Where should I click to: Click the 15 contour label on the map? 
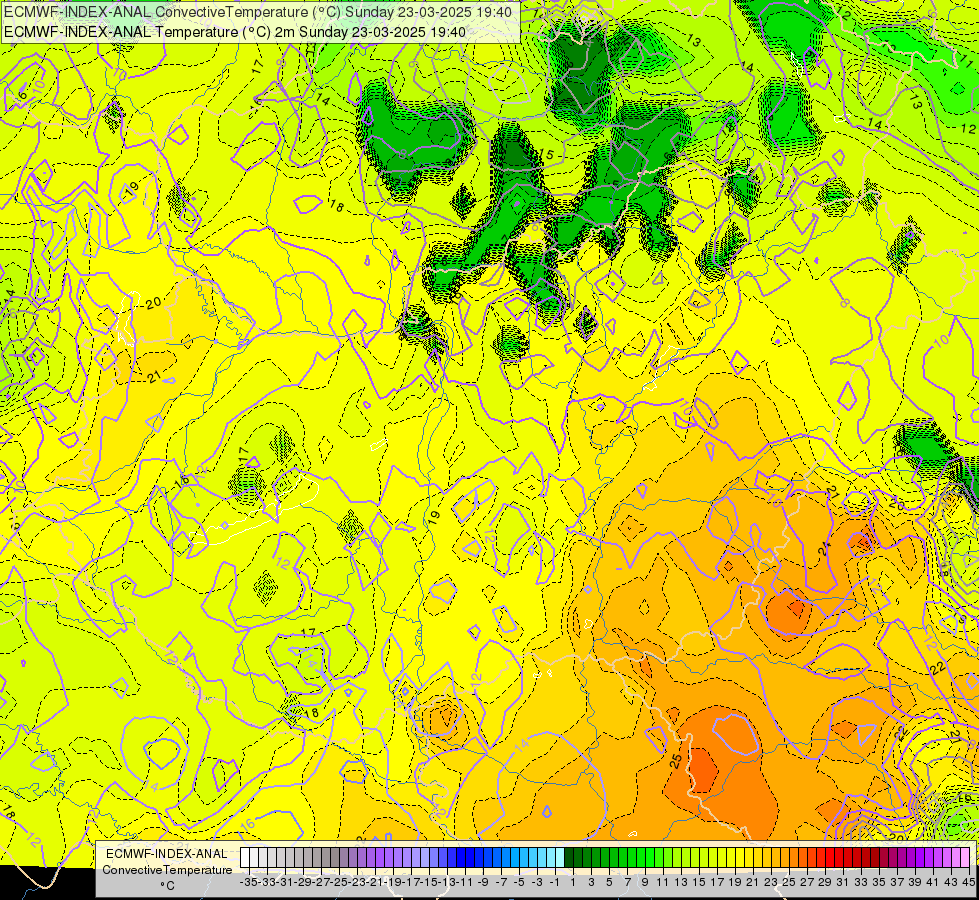(x=546, y=154)
